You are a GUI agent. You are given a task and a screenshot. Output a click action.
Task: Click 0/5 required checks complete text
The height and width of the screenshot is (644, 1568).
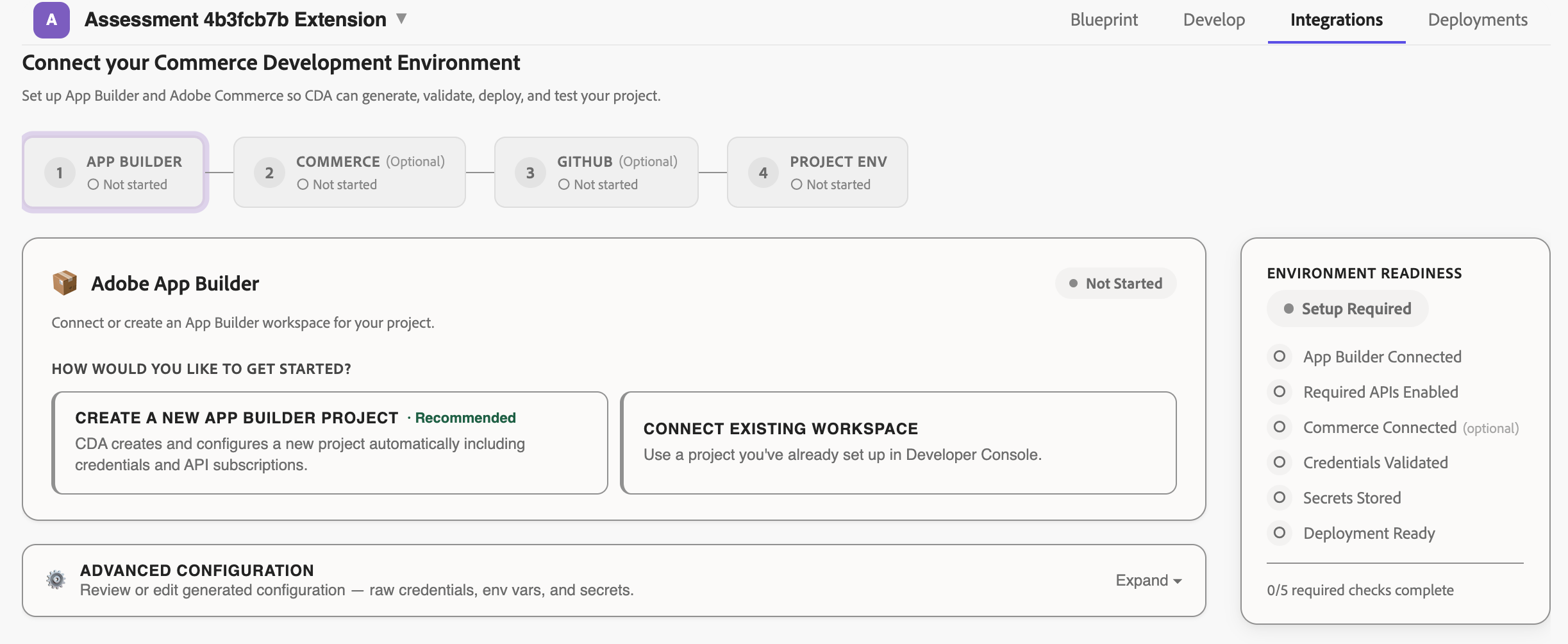pos(1360,590)
